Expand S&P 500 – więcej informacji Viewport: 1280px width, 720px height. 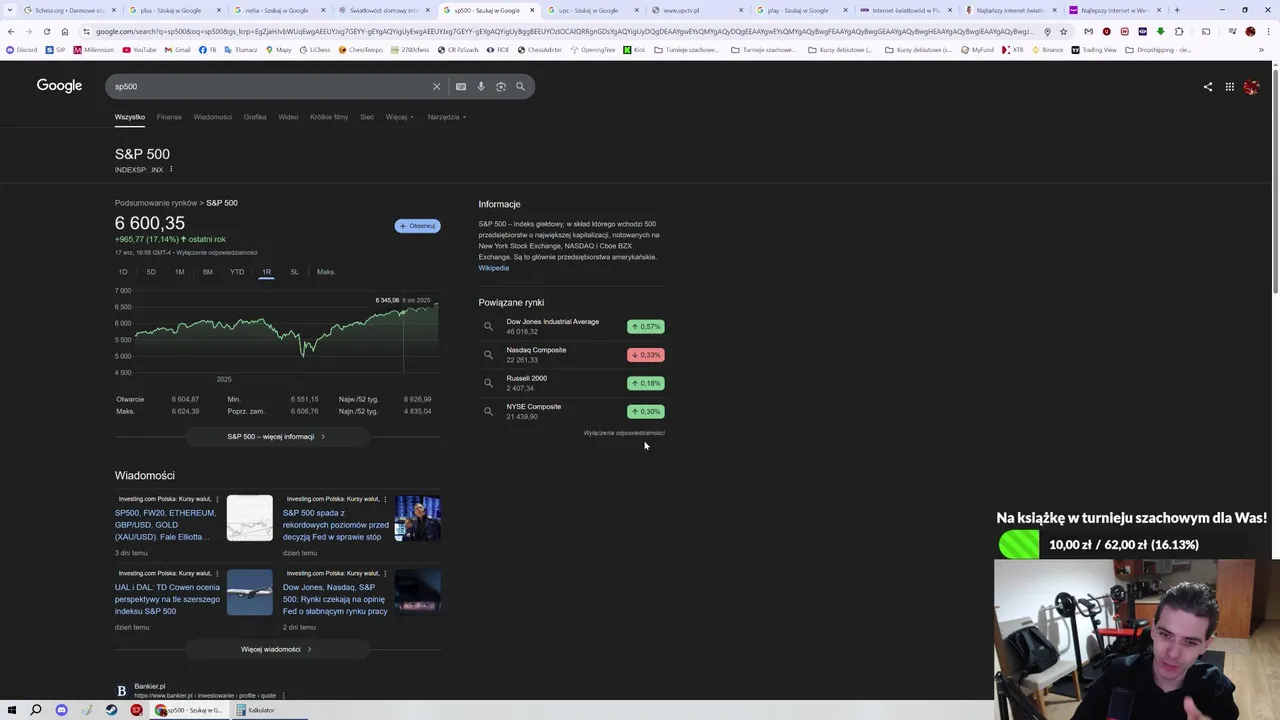[x=277, y=437]
